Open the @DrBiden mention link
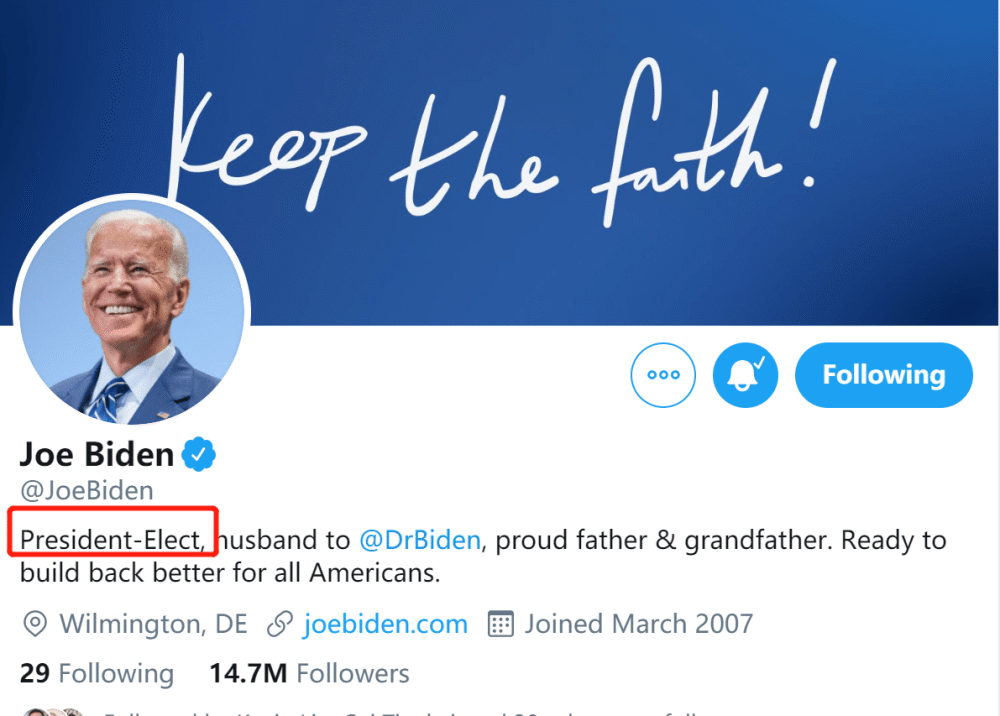 [420, 541]
